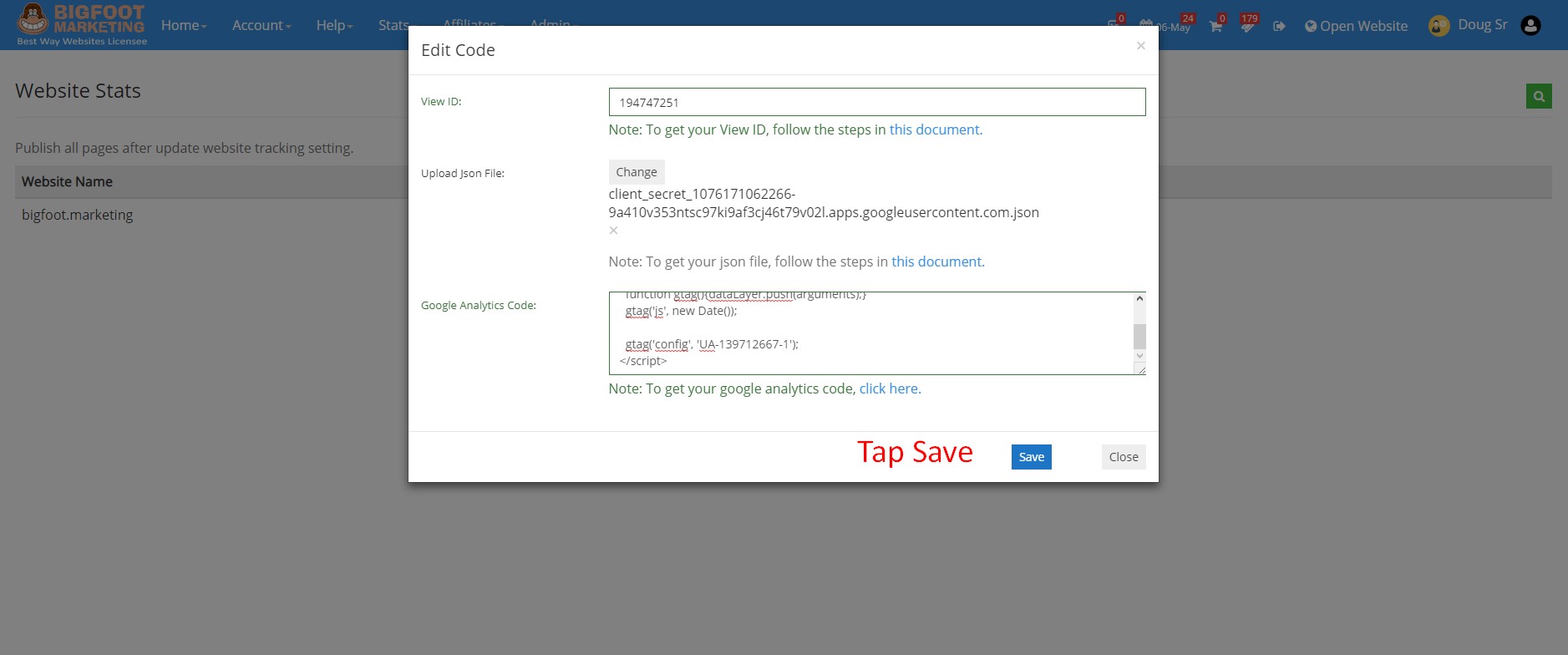Grab the textarea resize handle corner
Image resolution: width=1568 pixels, height=655 pixels.
point(1141,369)
